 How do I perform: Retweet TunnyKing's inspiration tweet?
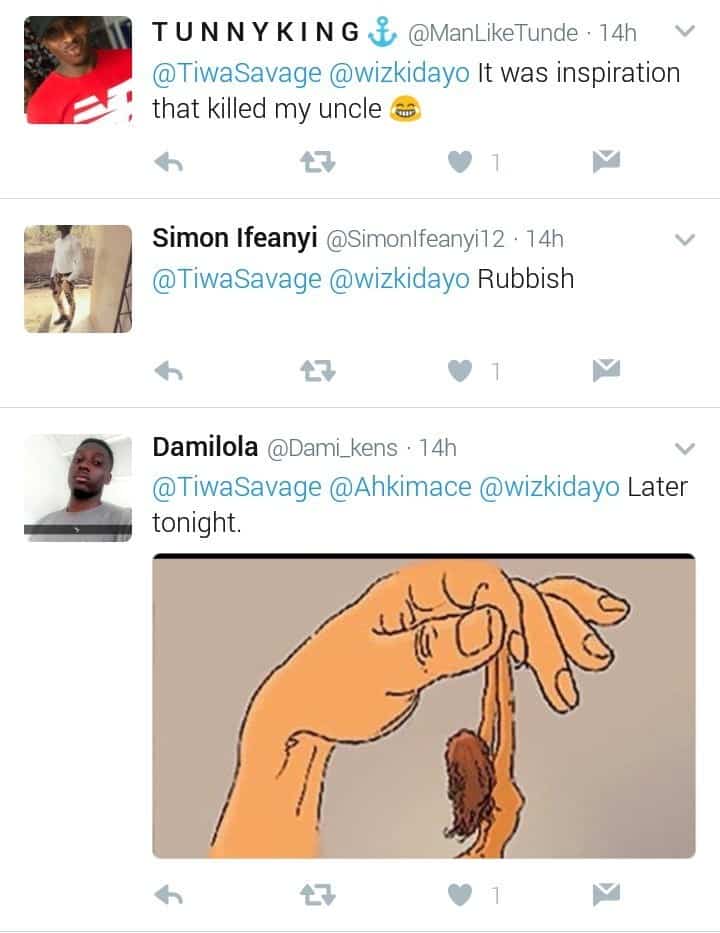[x=318, y=162]
